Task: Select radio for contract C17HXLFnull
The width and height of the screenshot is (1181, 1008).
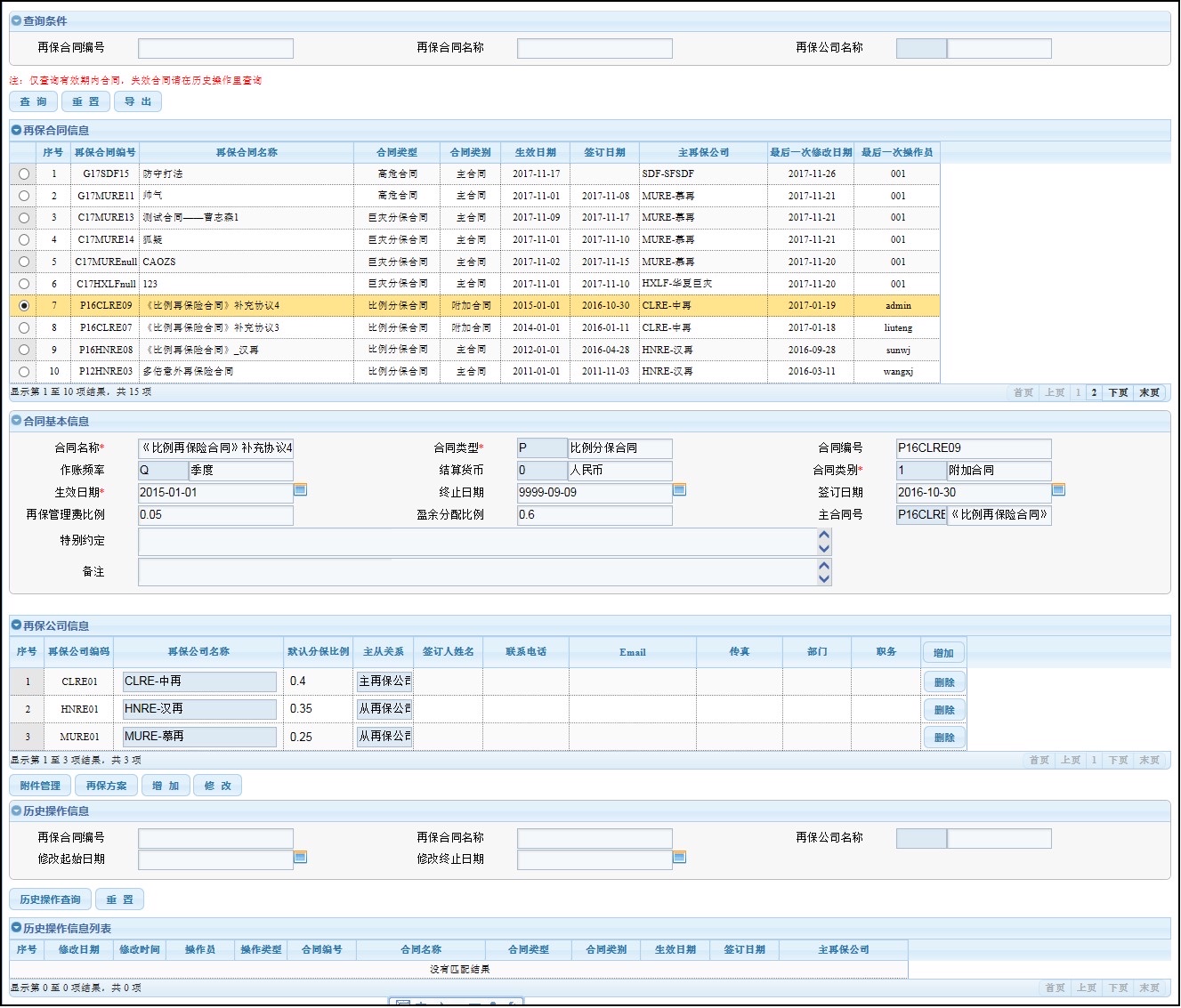Action: point(24,284)
